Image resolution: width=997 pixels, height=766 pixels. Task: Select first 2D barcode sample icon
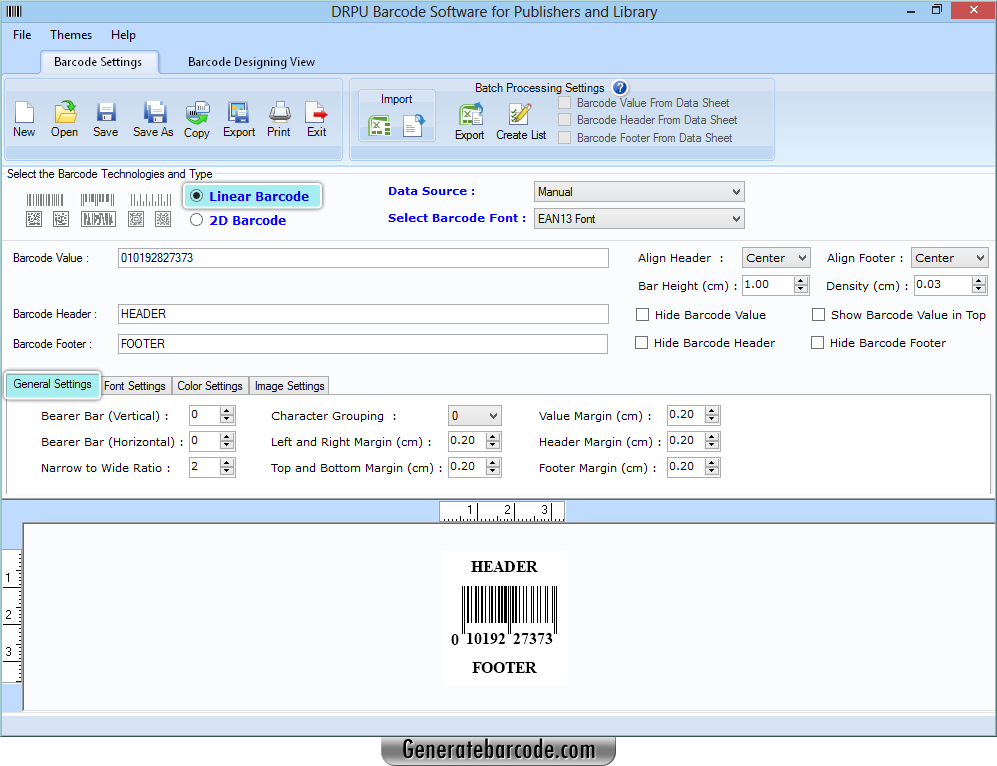point(34,219)
